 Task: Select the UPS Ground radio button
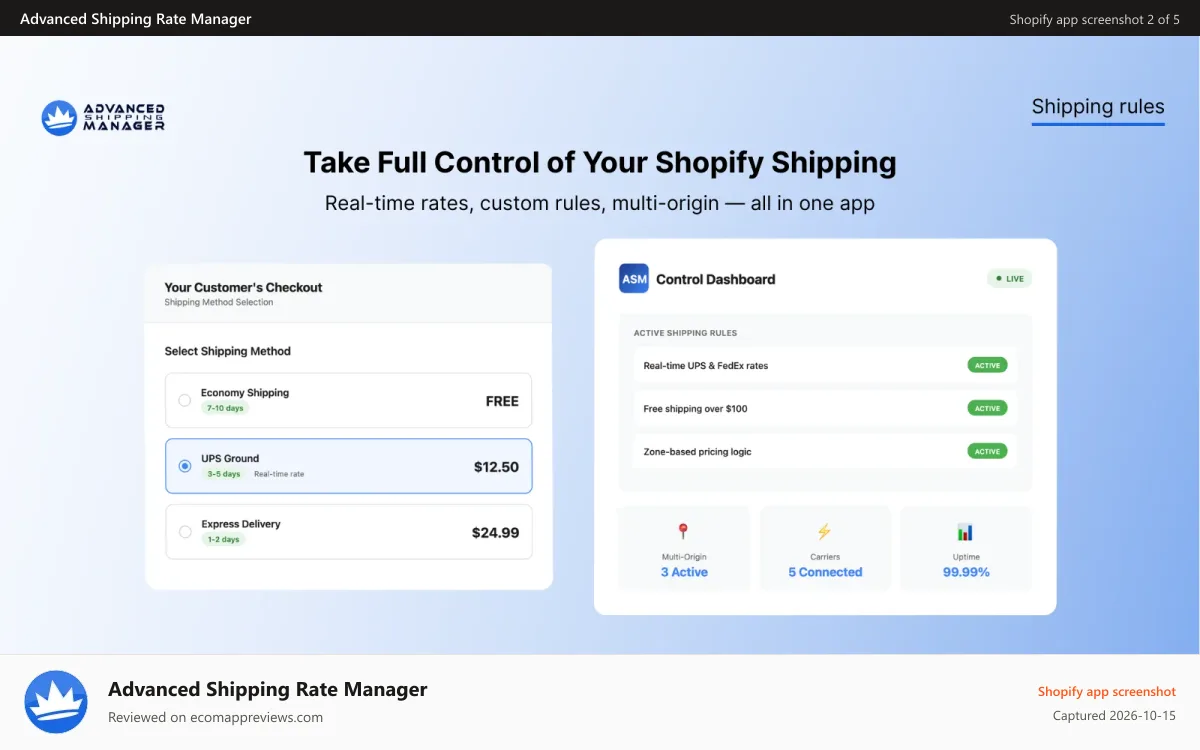[x=184, y=466]
